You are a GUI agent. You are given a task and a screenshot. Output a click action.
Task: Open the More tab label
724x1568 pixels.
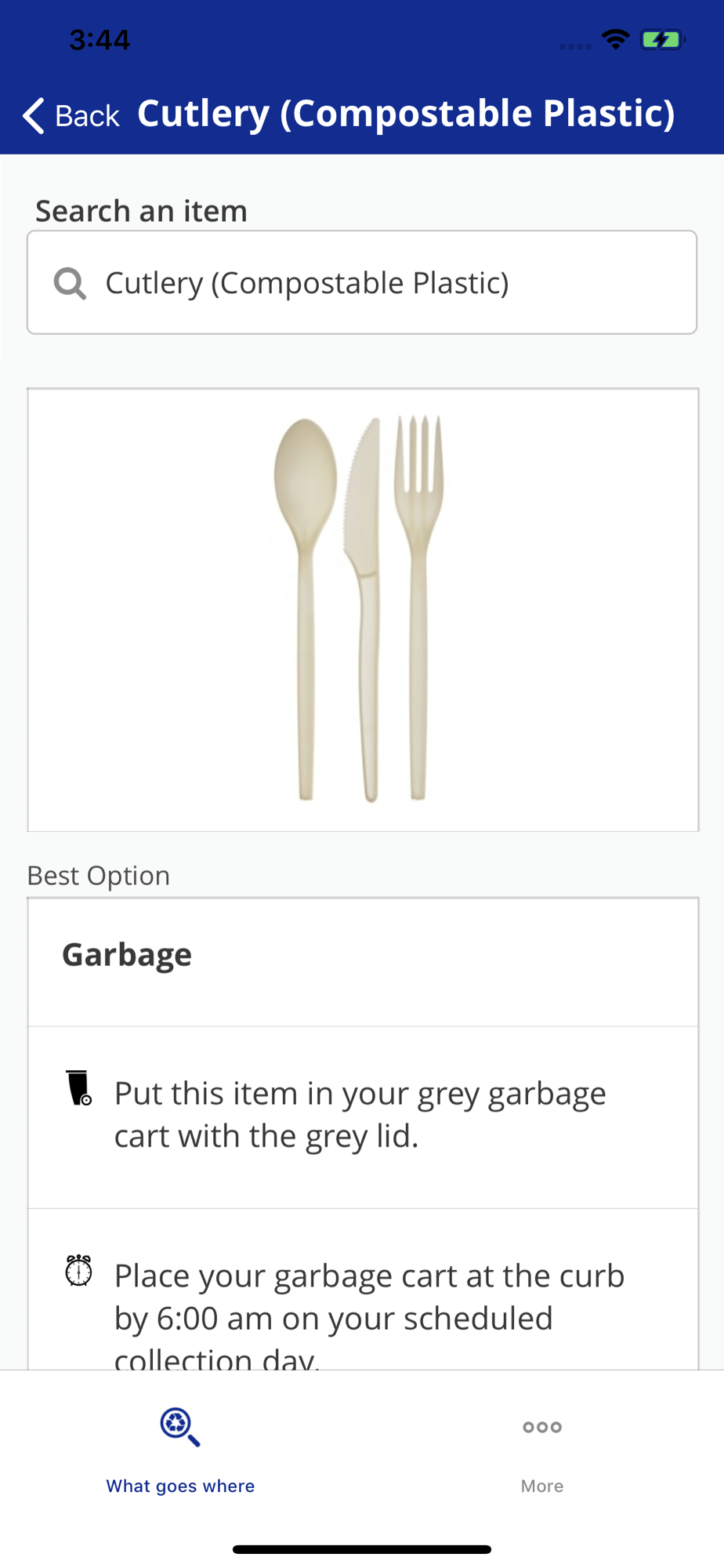542,1486
